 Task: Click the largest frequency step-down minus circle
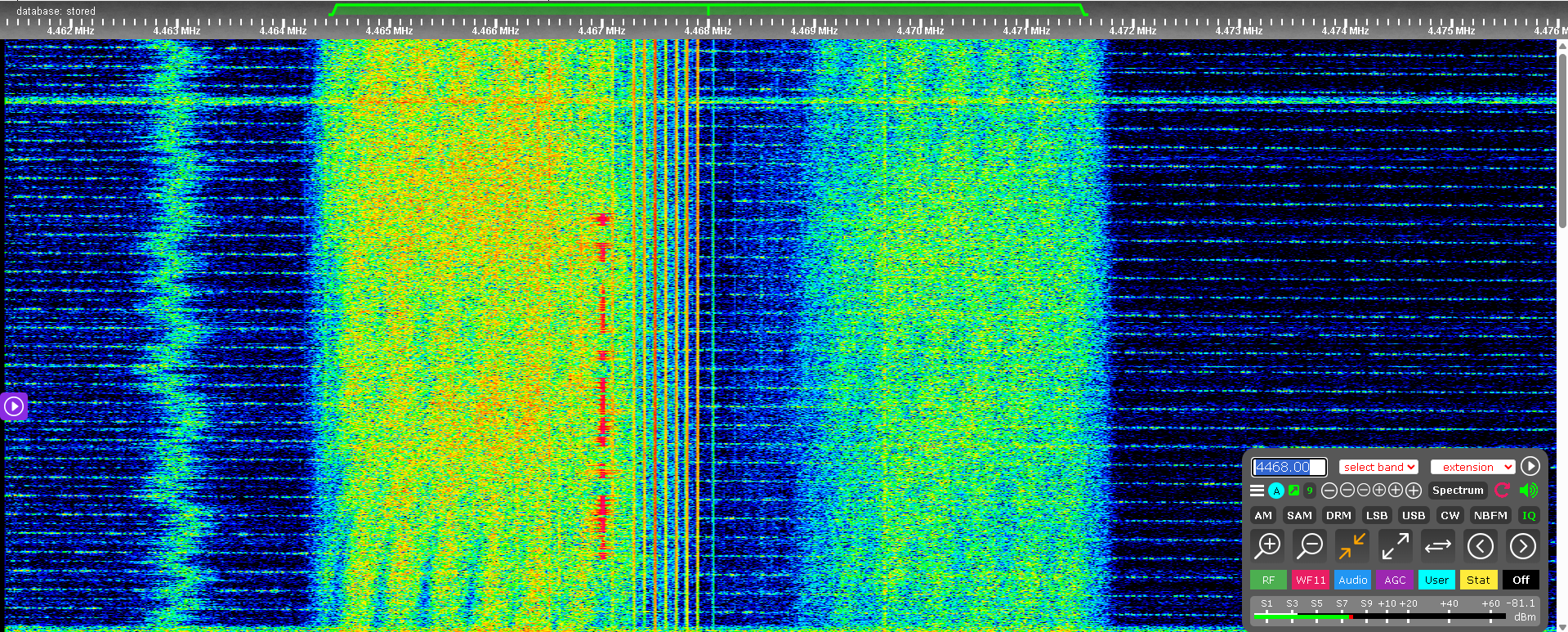(x=1329, y=491)
